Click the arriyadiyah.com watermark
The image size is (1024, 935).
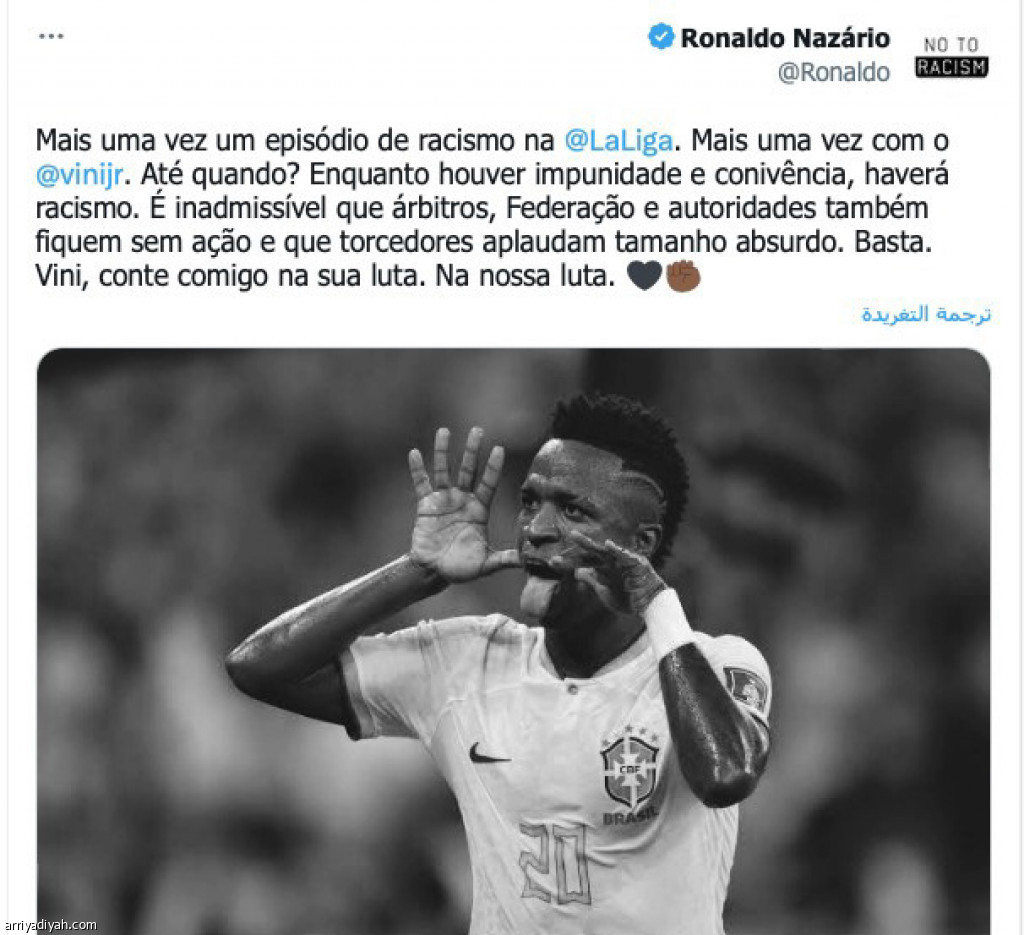tap(49, 925)
